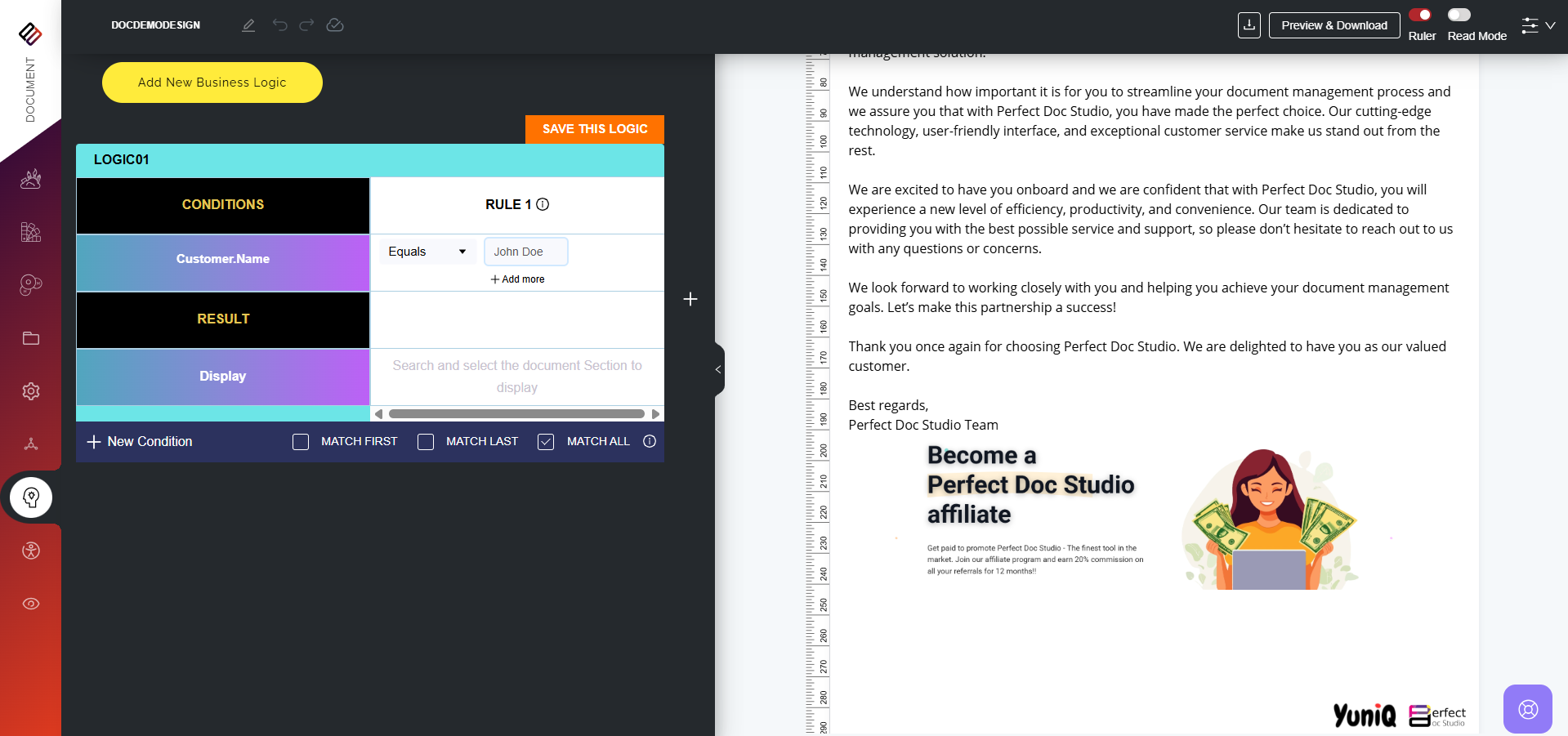Toggle the Ruler switch off

click(1420, 15)
